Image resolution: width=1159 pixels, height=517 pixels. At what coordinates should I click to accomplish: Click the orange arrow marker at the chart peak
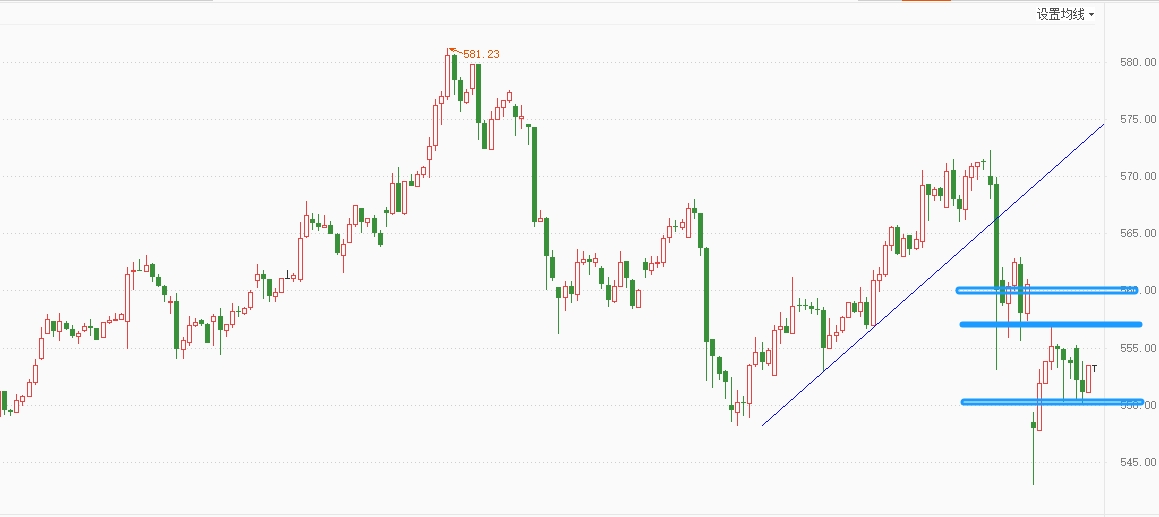454,51
